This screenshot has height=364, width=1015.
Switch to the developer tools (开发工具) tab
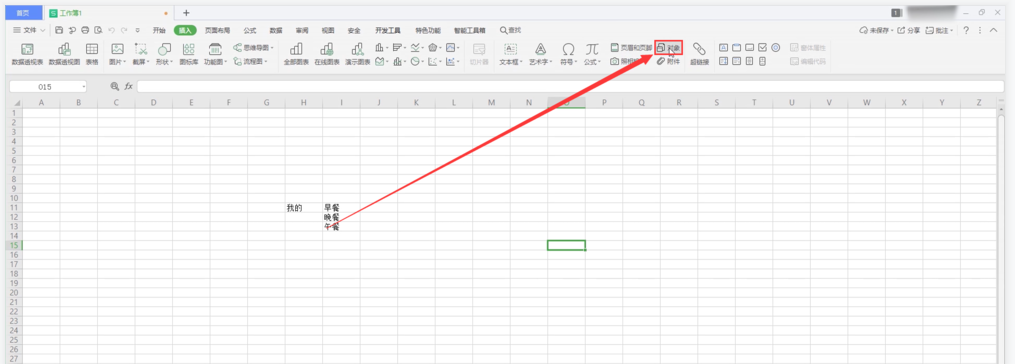388,30
